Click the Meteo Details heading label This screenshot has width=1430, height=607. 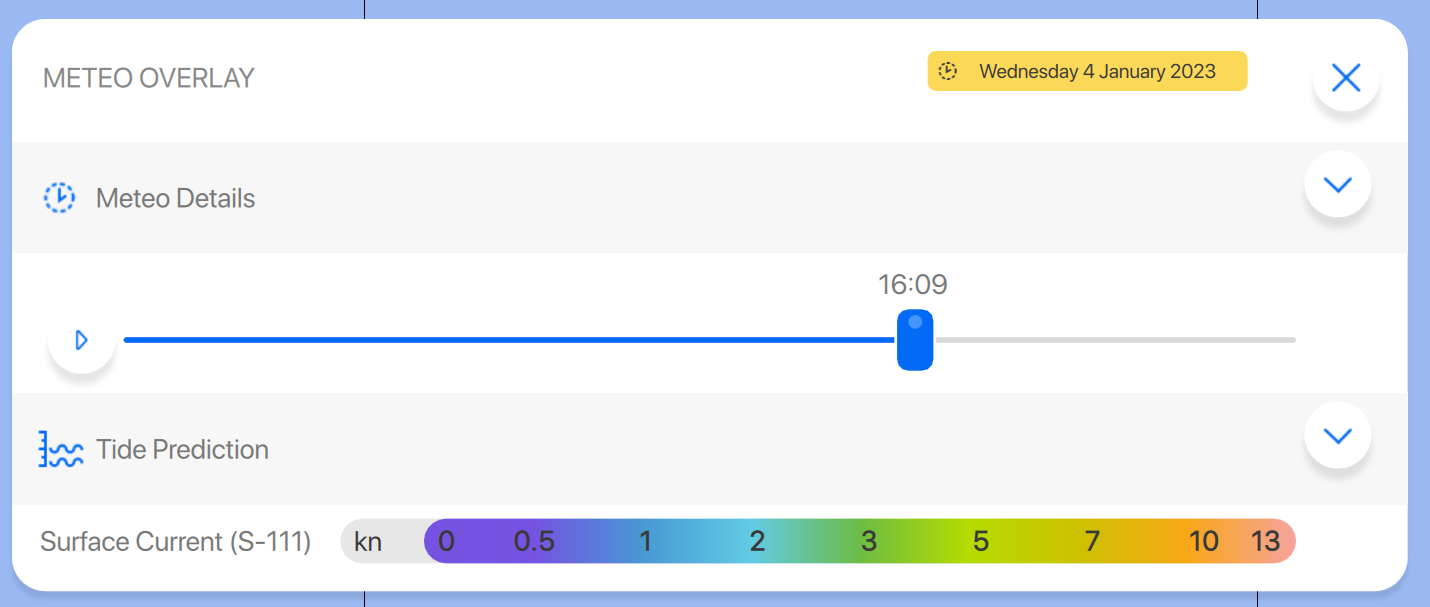175,198
